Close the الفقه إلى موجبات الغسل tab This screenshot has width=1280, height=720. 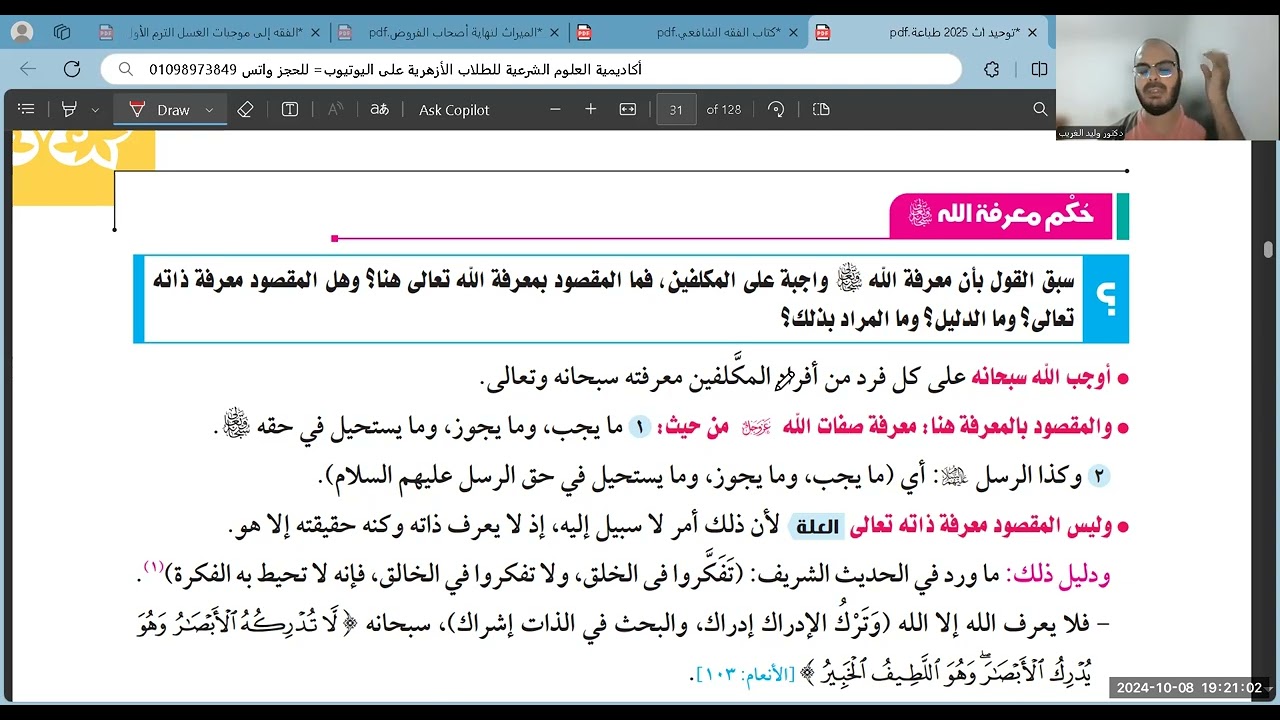click(315, 32)
